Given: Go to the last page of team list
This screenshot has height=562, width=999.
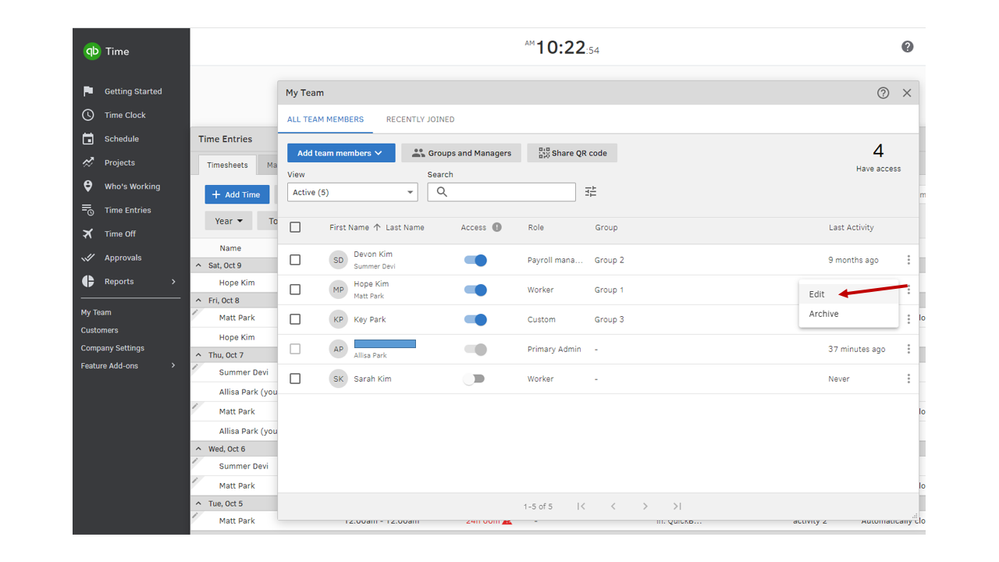Looking at the screenshot, I should 677,506.
